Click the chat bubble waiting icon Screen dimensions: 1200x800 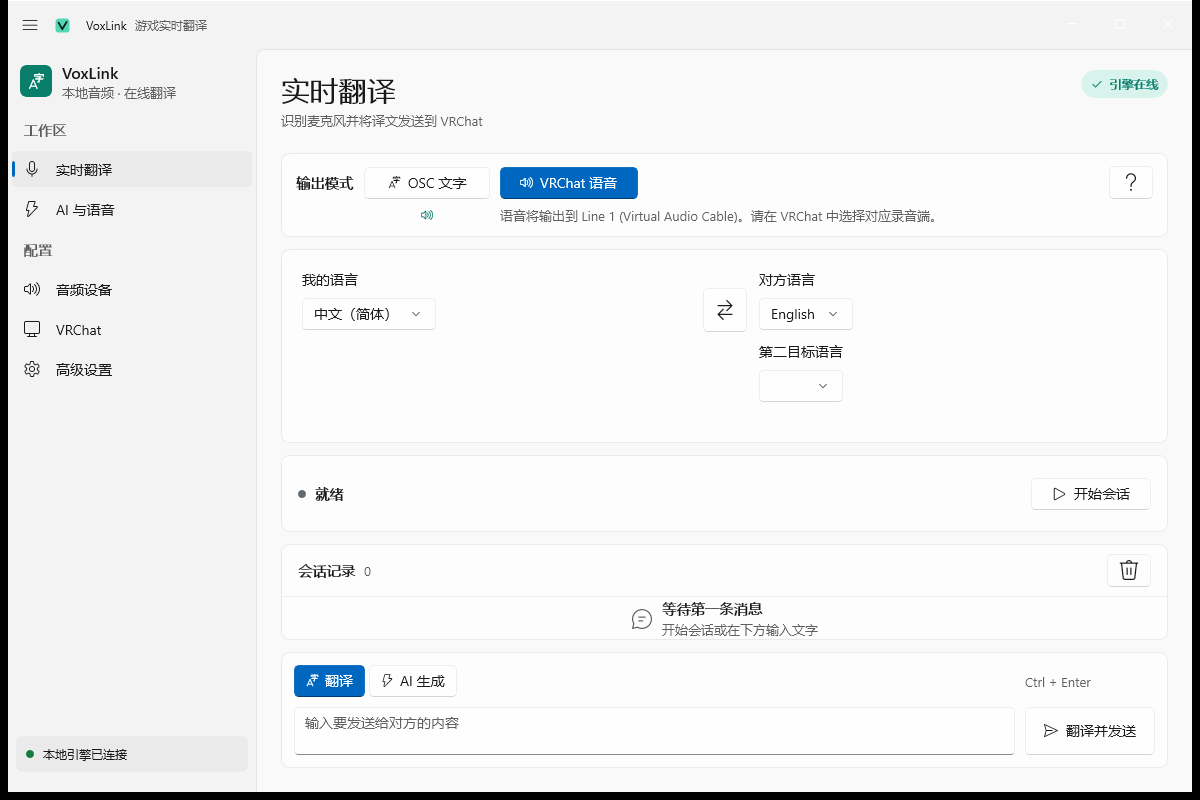pyautogui.click(x=642, y=619)
